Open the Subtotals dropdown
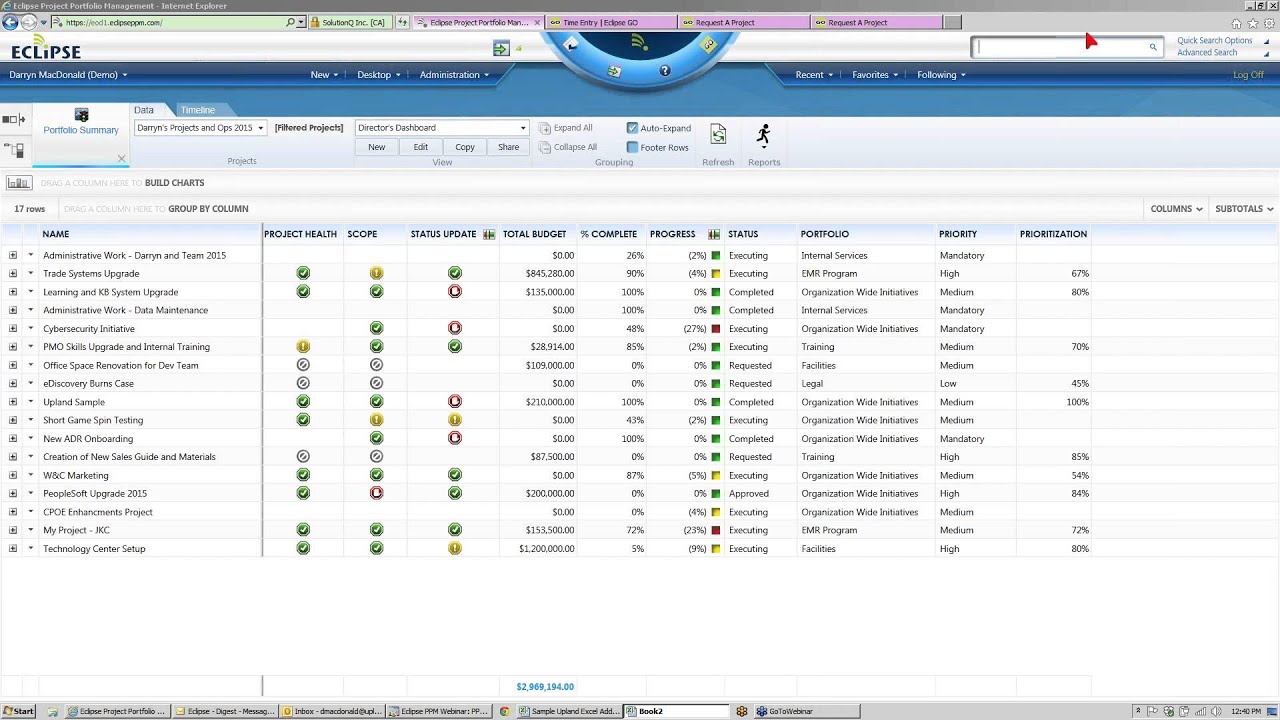The width and height of the screenshot is (1280, 720). click(x=1244, y=209)
